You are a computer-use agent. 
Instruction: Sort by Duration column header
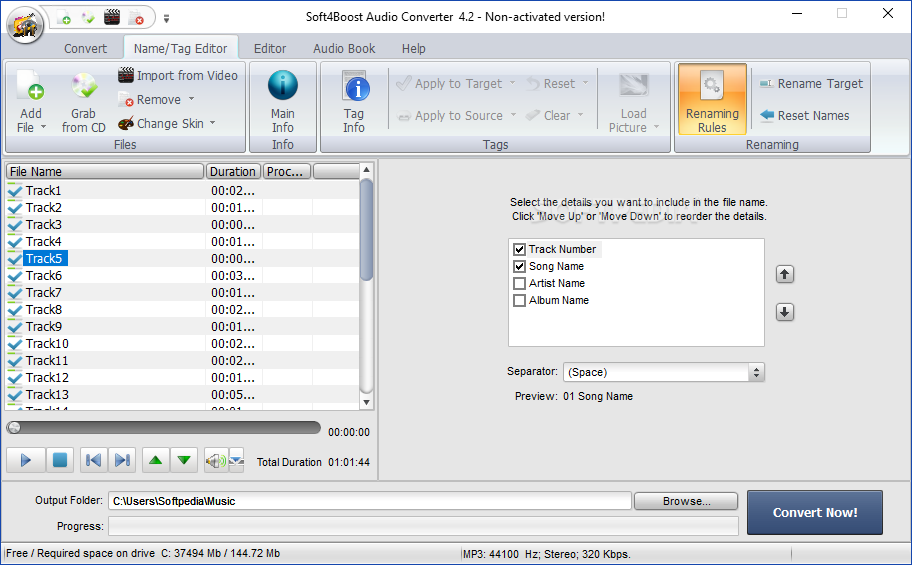tap(233, 172)
